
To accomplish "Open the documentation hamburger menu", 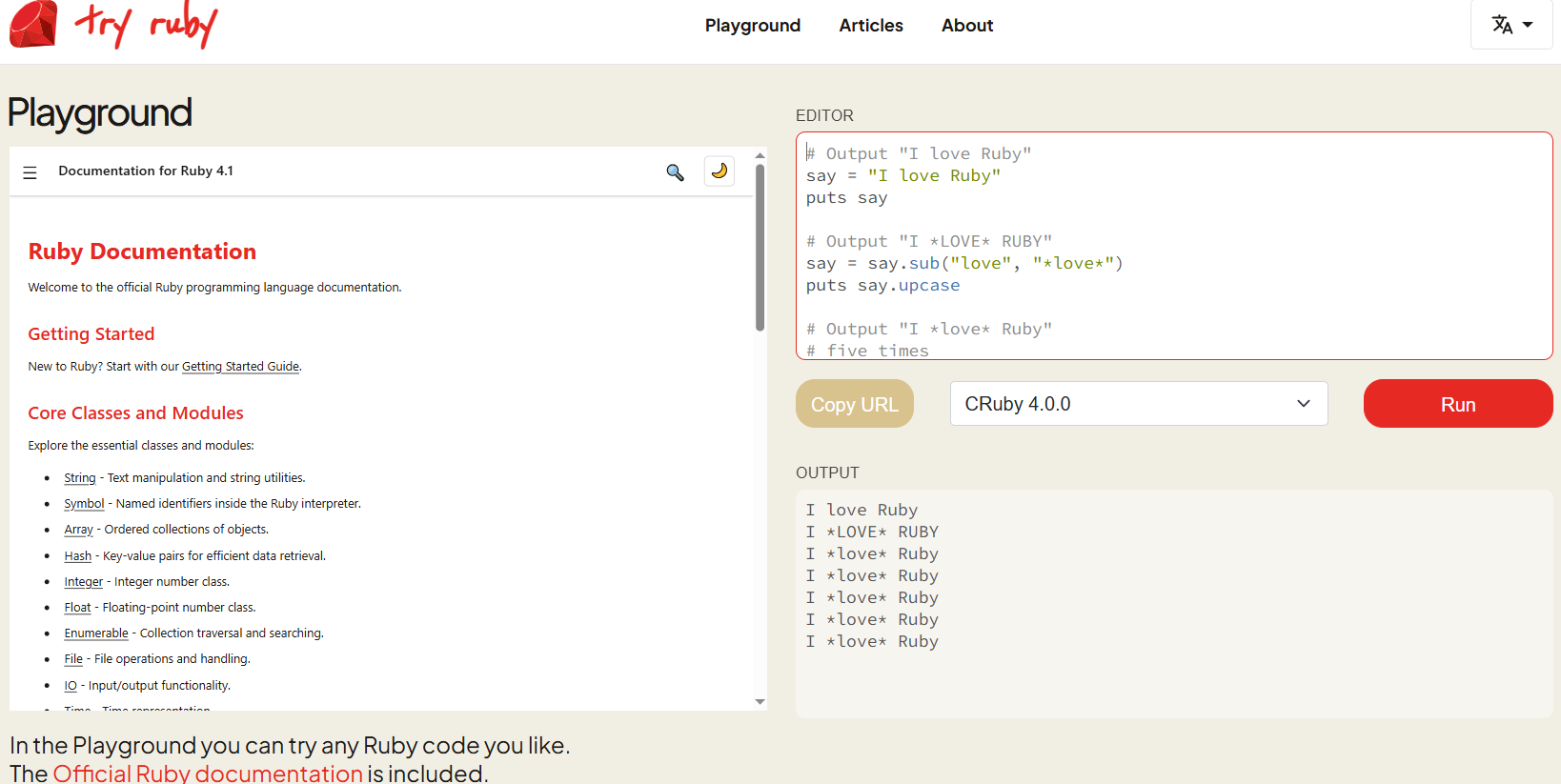I will [30, 172].
